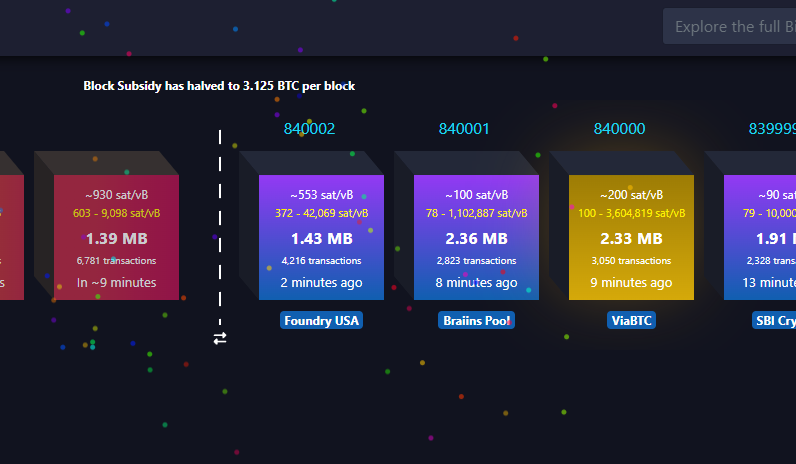Click the 3,050 transactions count
796x464 pixels.
[631, 260]
